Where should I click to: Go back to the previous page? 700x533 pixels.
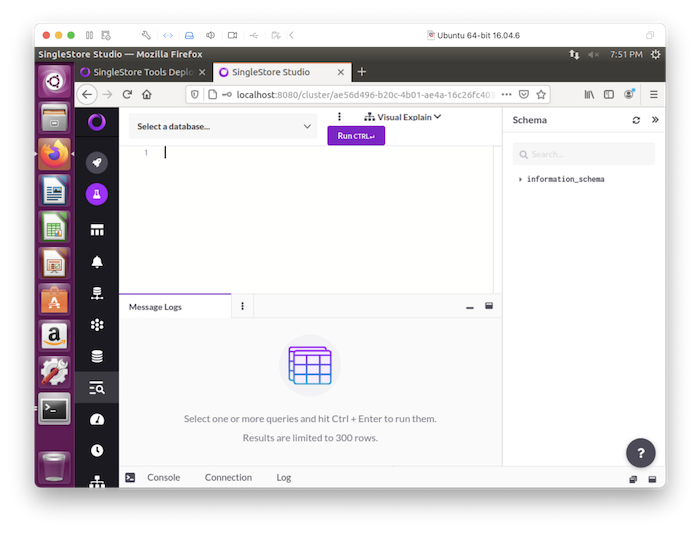[87, 95]
